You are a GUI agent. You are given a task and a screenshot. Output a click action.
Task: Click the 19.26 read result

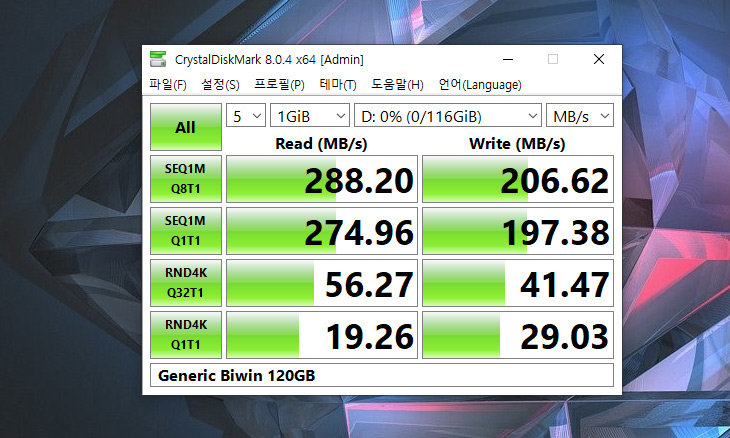pos(322,335)
